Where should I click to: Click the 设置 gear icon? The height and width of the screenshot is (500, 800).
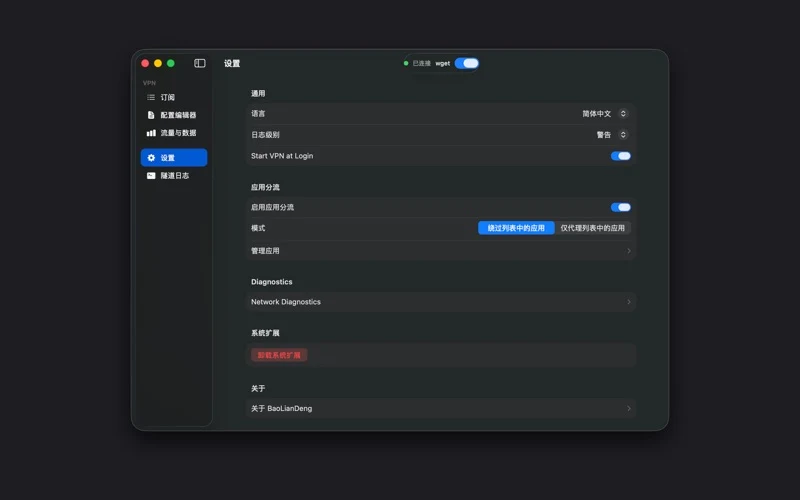click(x=151, y=158)
